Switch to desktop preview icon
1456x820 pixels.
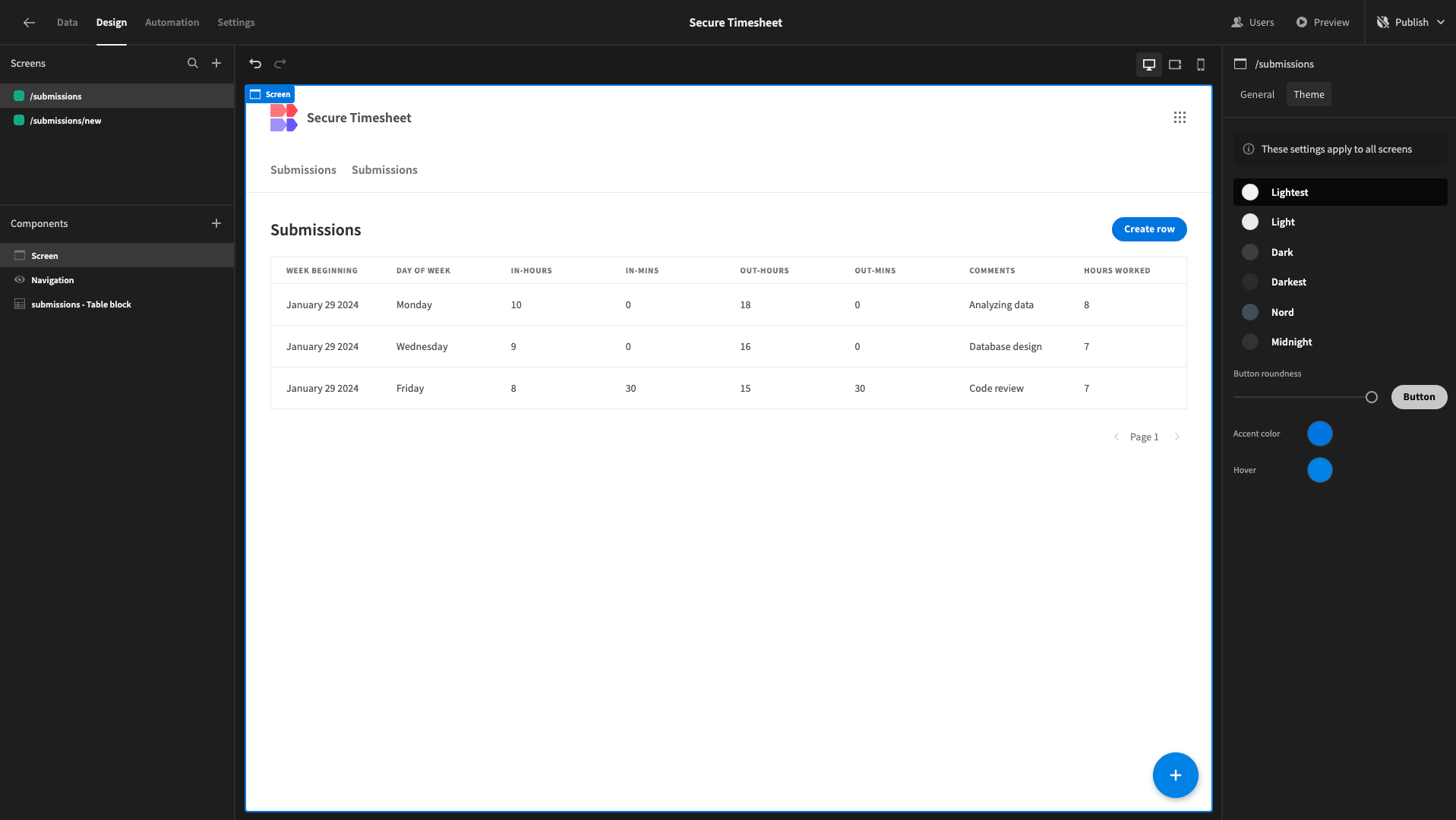(1149, 65)
